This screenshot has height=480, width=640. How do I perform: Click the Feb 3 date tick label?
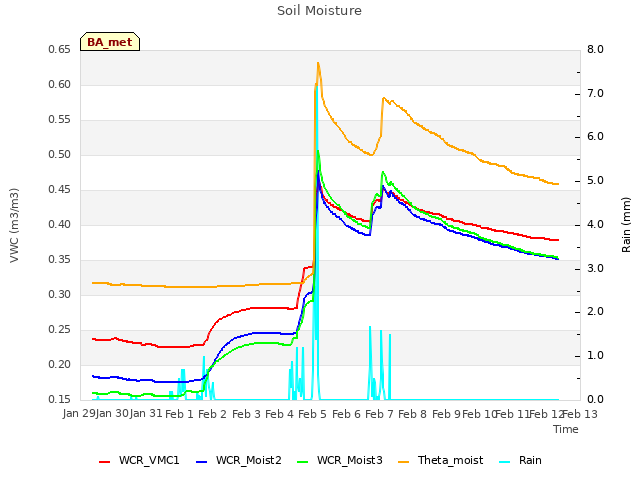246,414
